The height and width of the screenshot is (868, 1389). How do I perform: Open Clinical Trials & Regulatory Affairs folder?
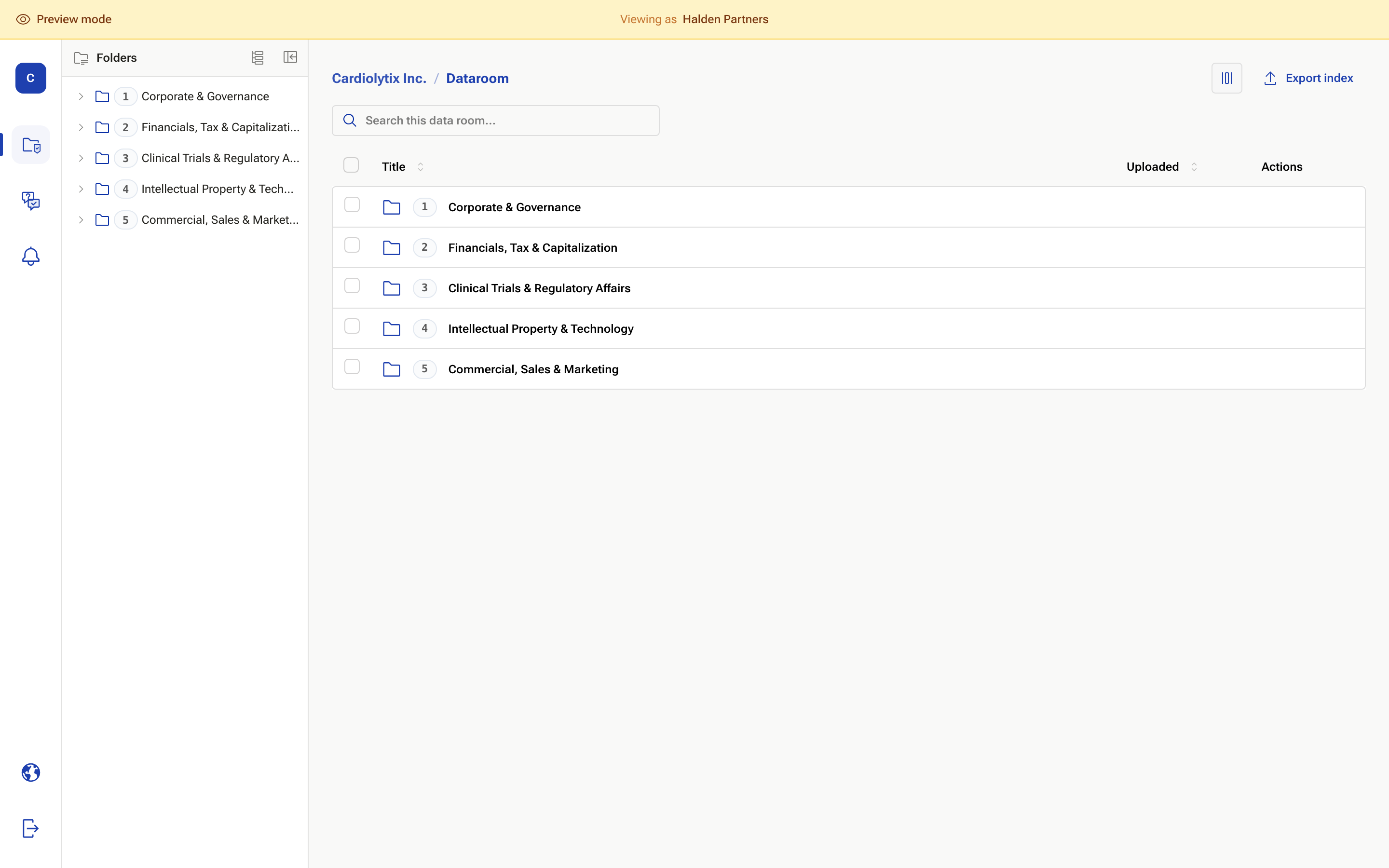tap(539, 288)
